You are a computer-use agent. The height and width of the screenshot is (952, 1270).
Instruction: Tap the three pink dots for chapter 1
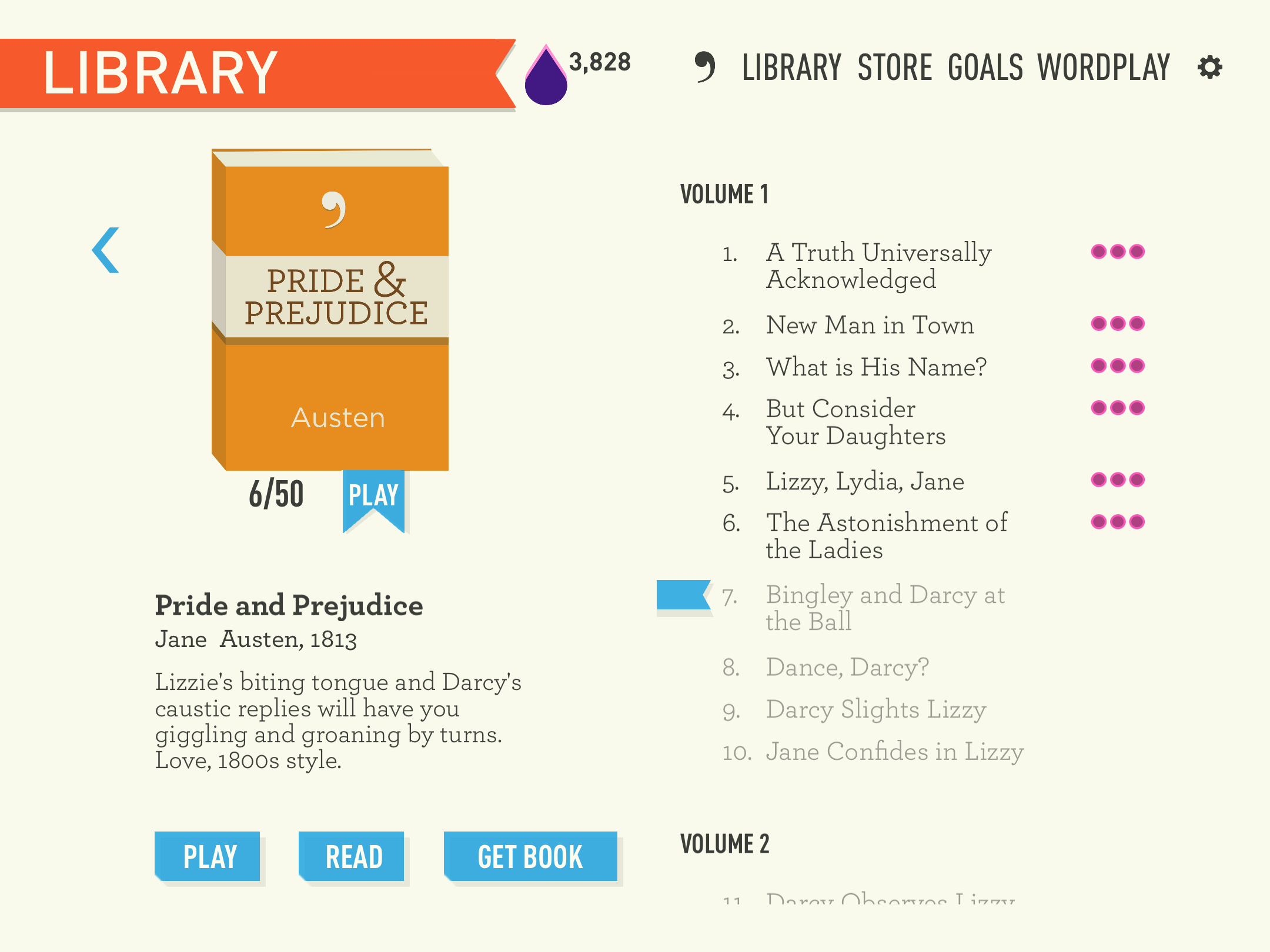1117,252
